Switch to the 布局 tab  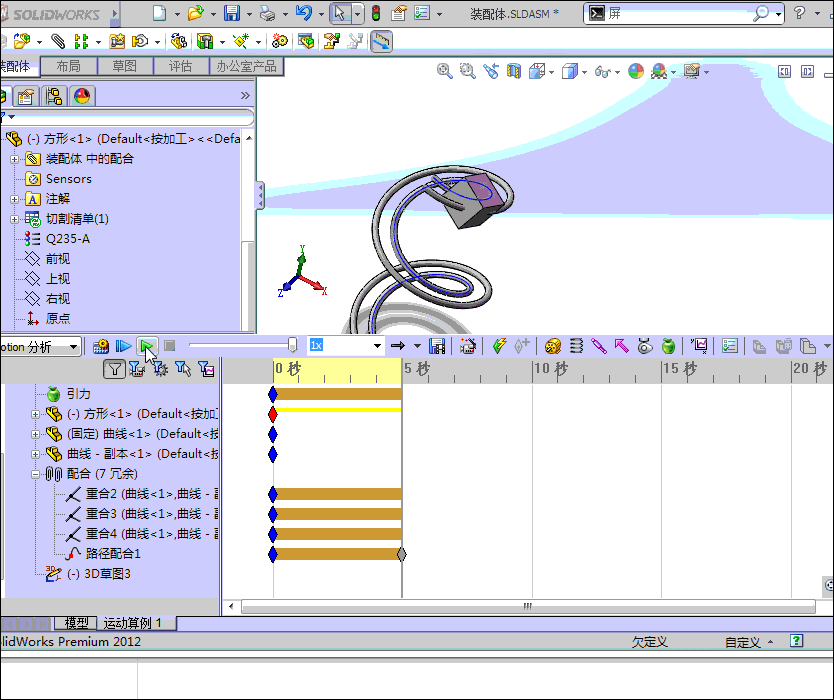[69, 66]
